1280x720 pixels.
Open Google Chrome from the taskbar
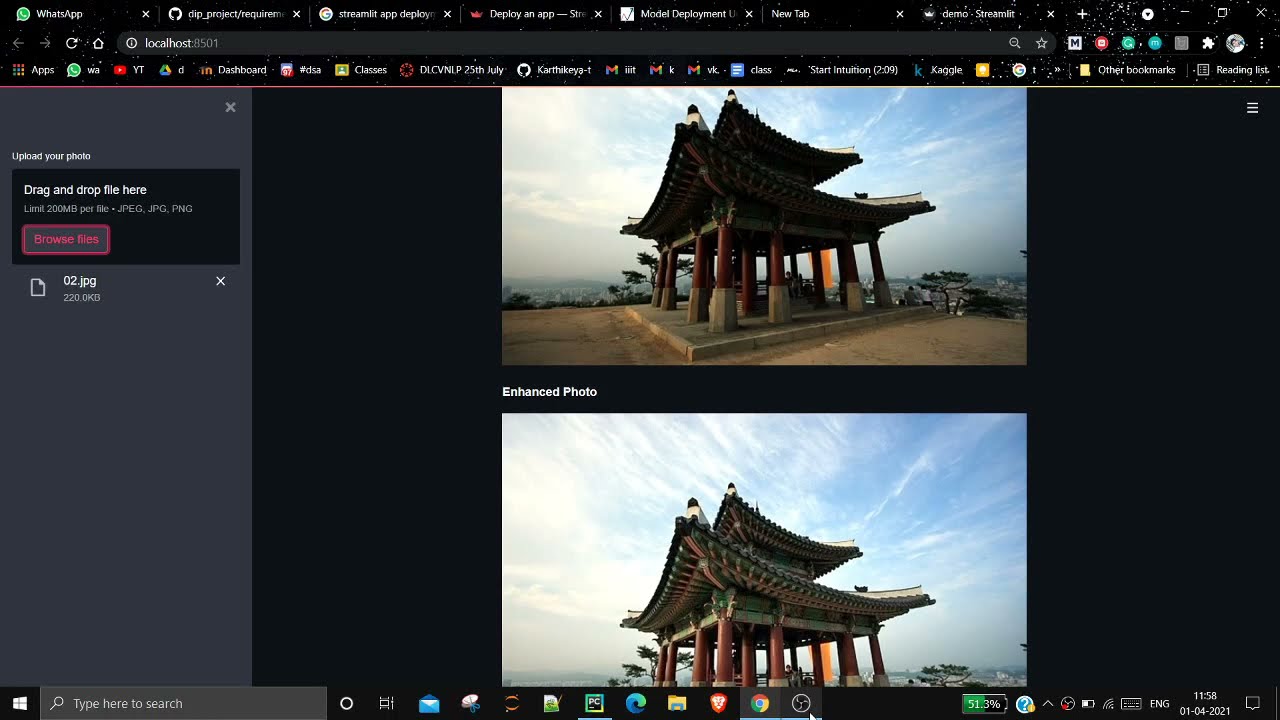(760, 703)
